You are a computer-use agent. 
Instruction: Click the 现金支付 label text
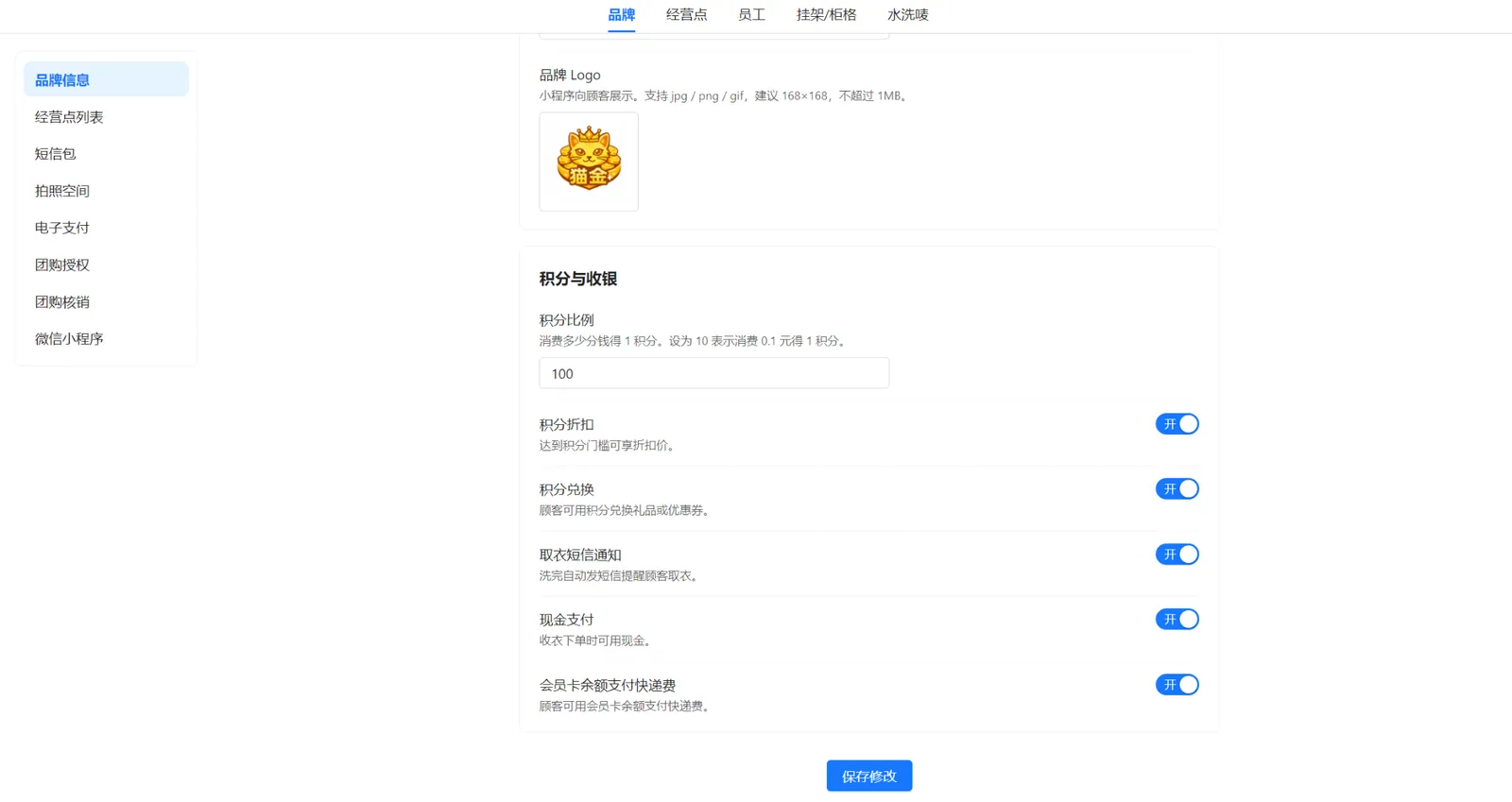pyautogui.click(x=567, y=620)
